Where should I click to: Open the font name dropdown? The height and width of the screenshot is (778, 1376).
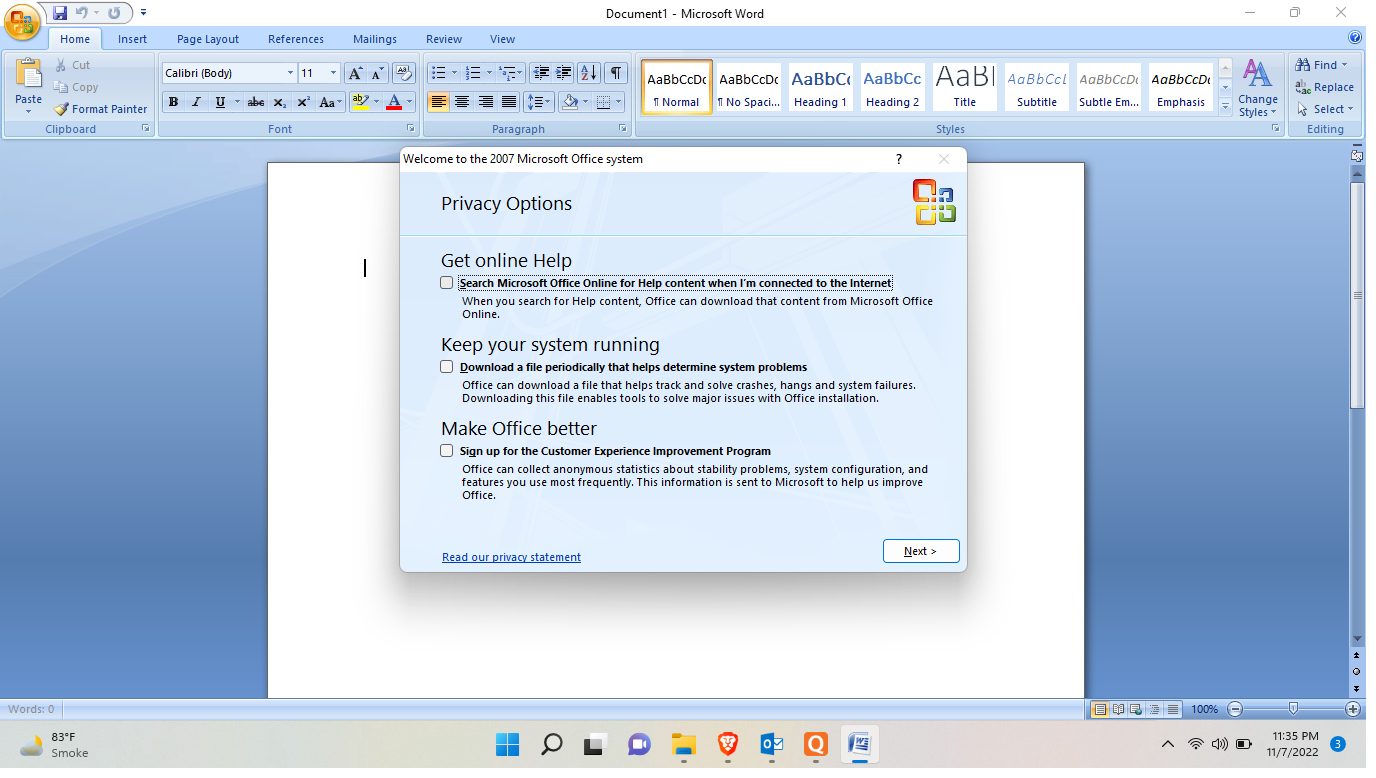290,73
